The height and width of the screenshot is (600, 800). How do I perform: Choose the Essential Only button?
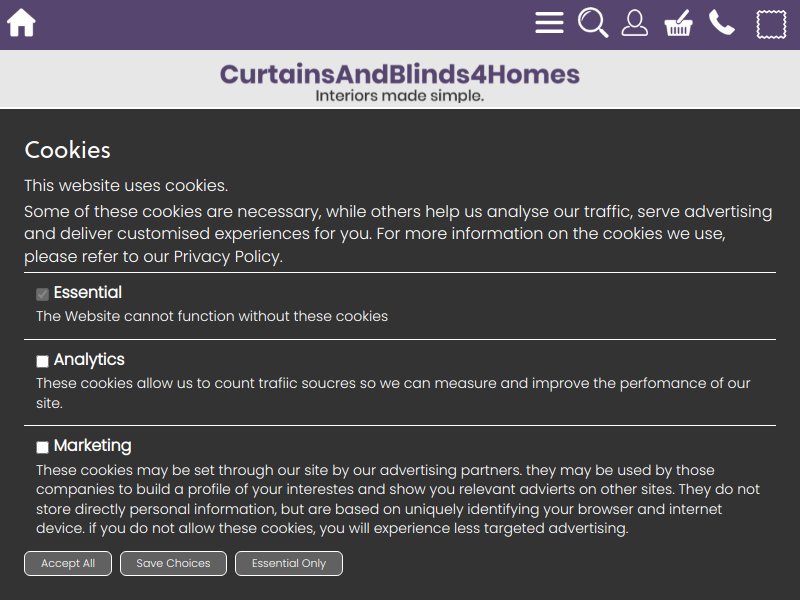pos(288,563)
